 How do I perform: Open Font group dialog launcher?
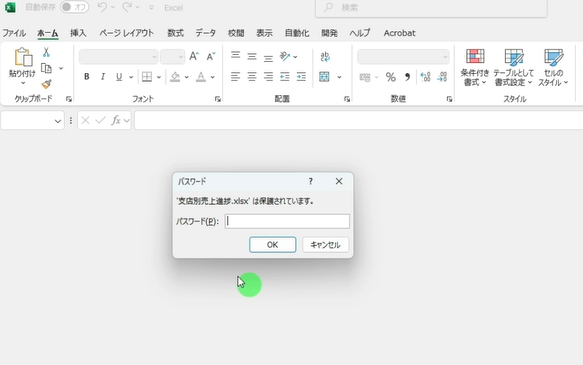218,99
